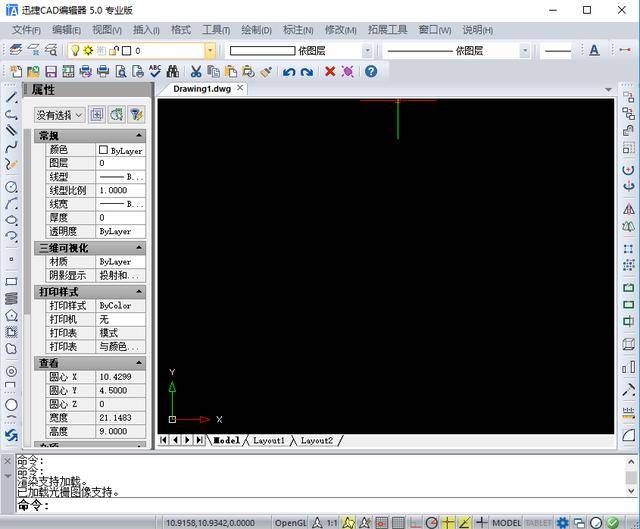Toggle MODEL space button in status bar
This screenshot has width=640, height=529.
coord(507,522)
